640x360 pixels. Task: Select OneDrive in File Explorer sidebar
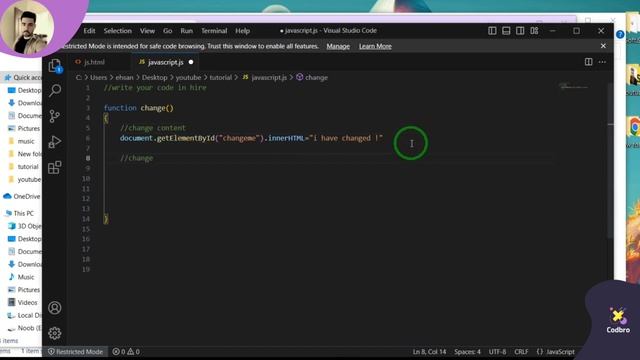(22, 196)
